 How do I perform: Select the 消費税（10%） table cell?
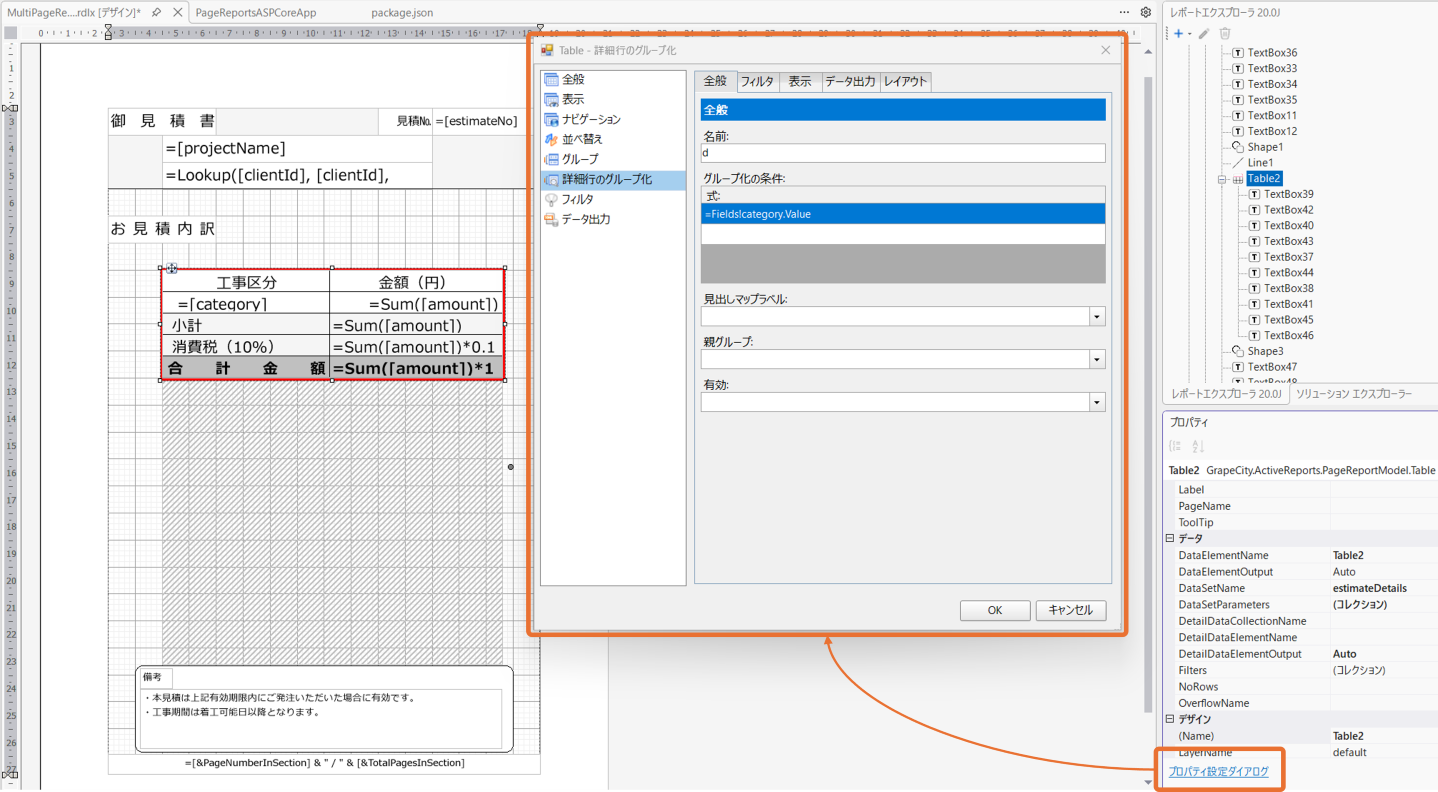pos(246,346)
